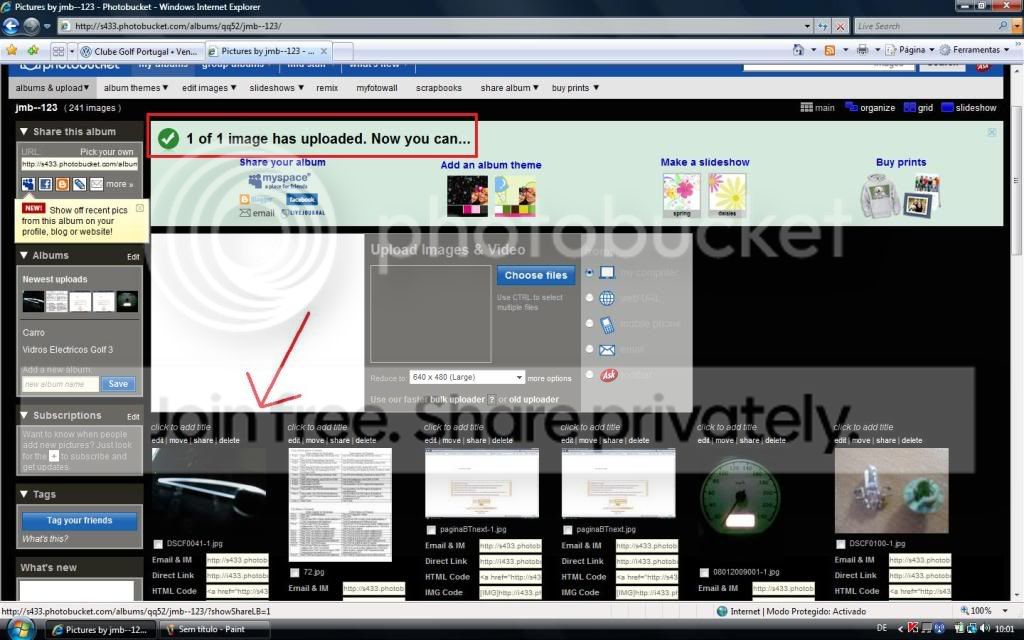Open organize view icon

pos(851,108)
